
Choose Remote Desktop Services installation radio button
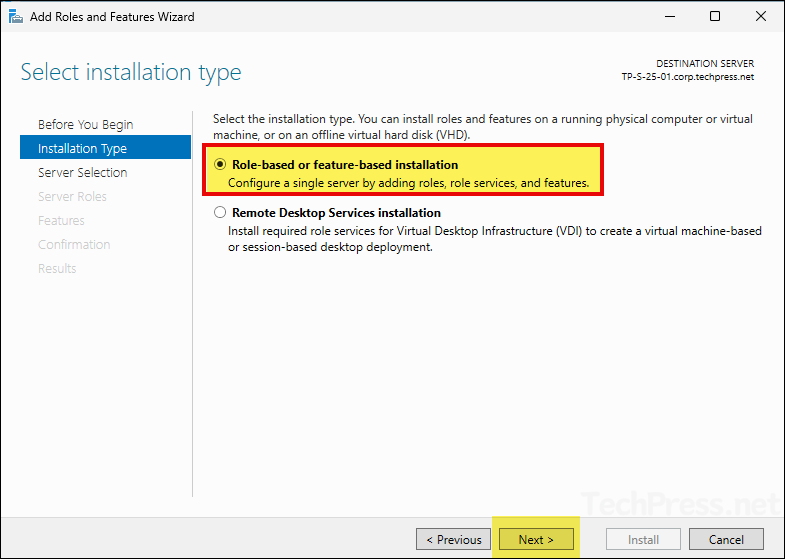(x=220, y=213)
